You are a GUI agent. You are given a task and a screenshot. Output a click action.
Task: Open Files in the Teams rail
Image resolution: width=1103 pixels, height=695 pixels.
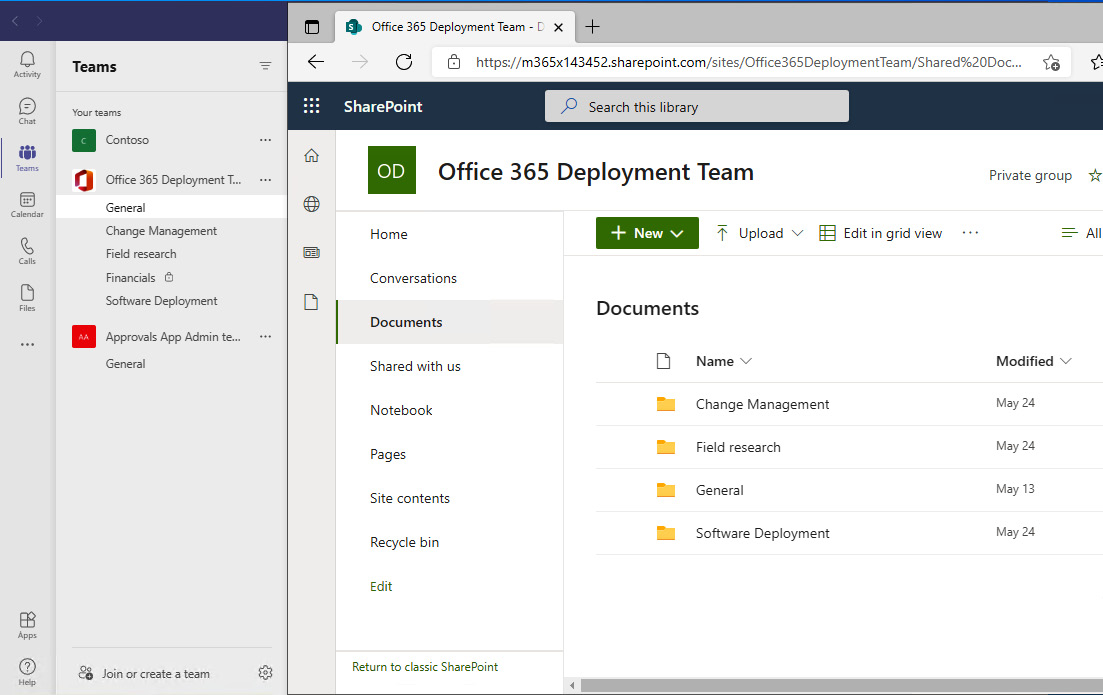[27, 298]
